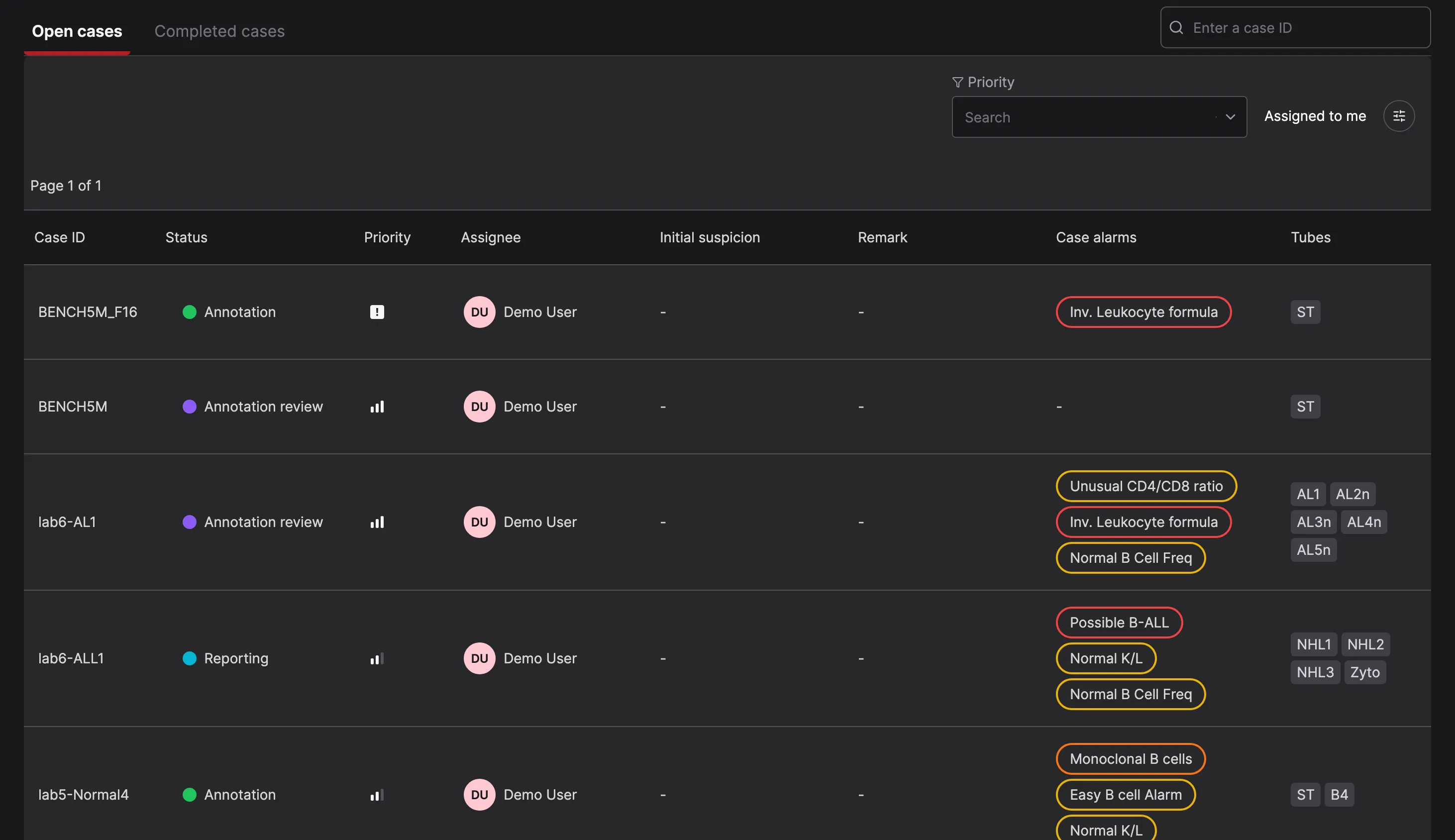Screen dimensions: 1455x840
Task: Click the NHL1 tube tag
Action: pyautogui.click(x=1314, y=644)
